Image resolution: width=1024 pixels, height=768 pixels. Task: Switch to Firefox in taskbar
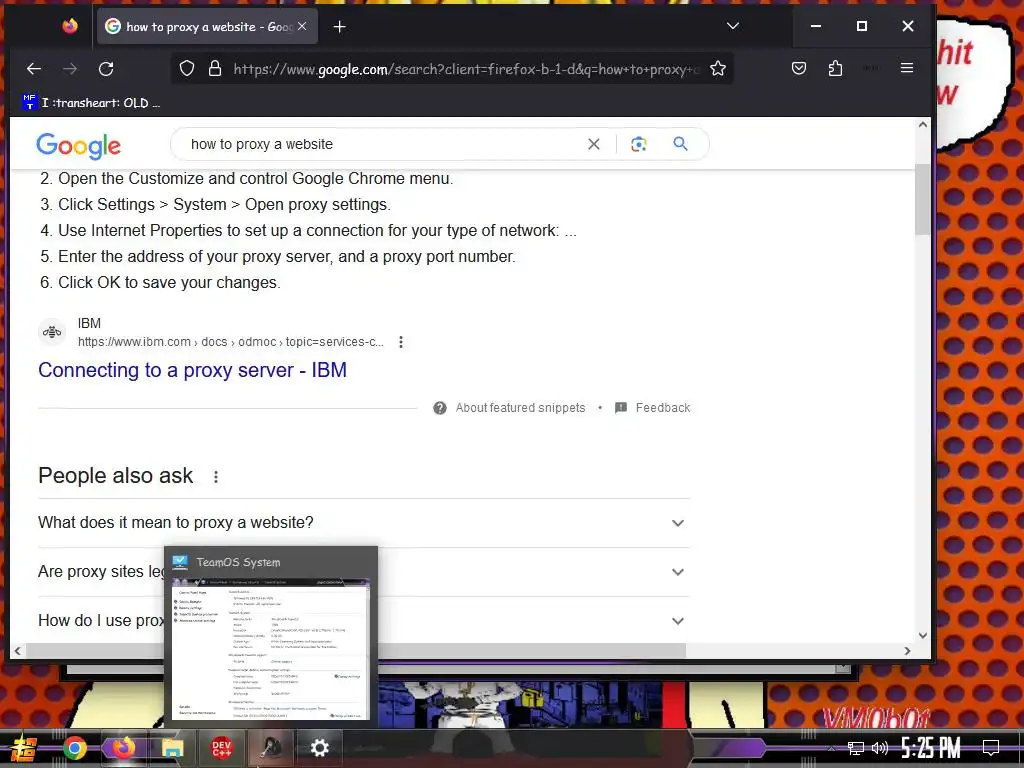tap(123, 748)
